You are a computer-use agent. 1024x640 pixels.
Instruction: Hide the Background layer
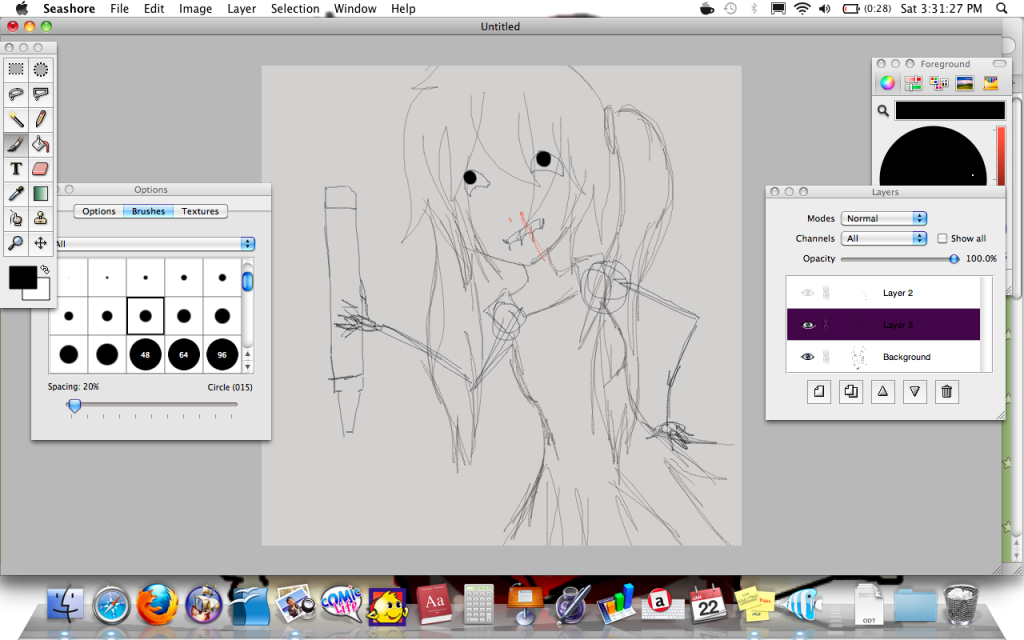click(808, 357)
